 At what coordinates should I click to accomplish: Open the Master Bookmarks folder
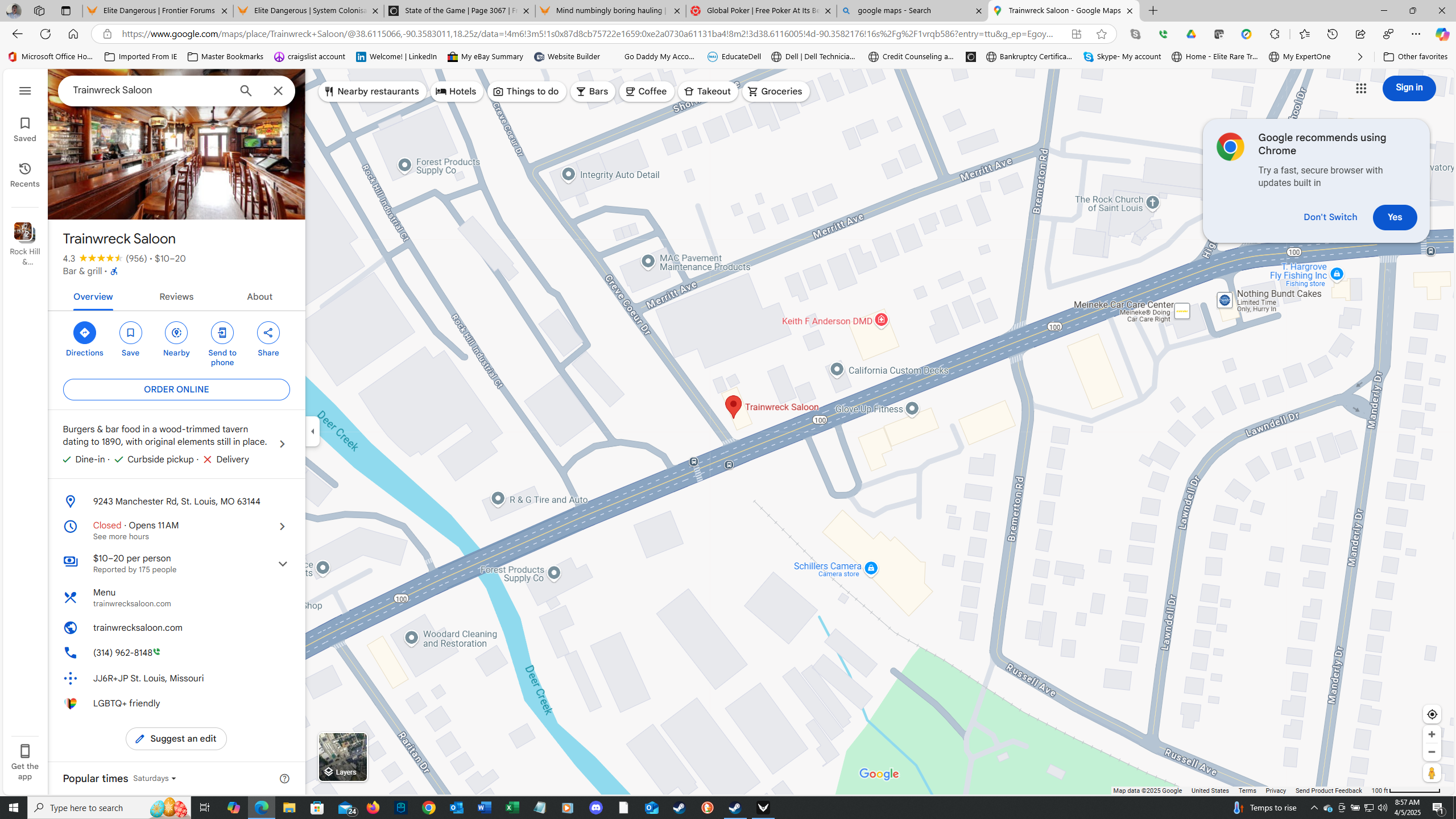tap(225, 57)
